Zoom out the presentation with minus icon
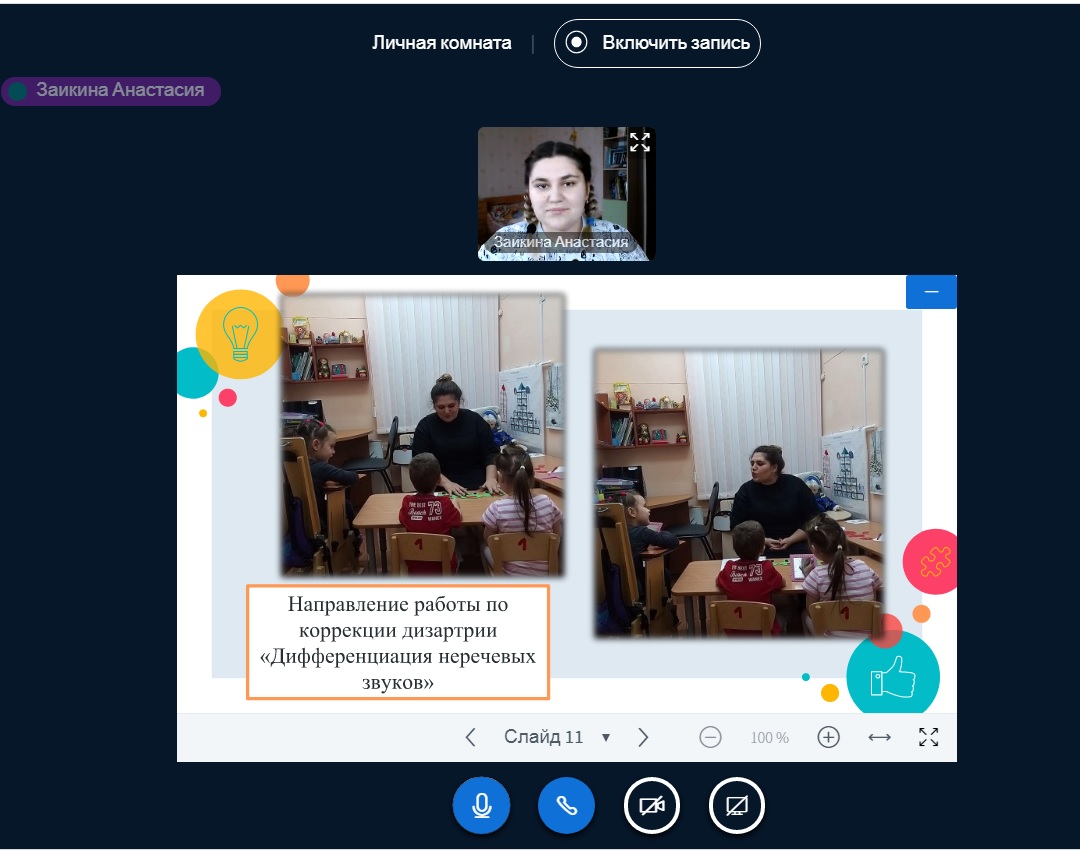The height and width of the screenshot is (851, 1080). (x=710, y=737)
